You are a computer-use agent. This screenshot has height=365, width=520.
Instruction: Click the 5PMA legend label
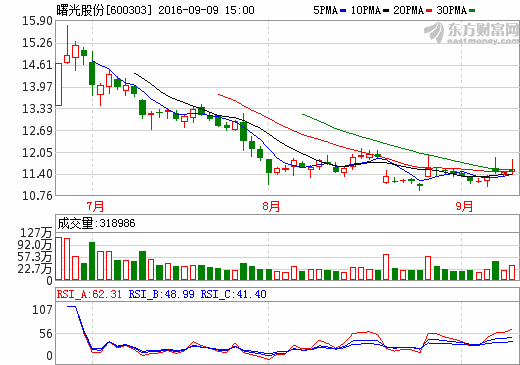click(326, 10)
